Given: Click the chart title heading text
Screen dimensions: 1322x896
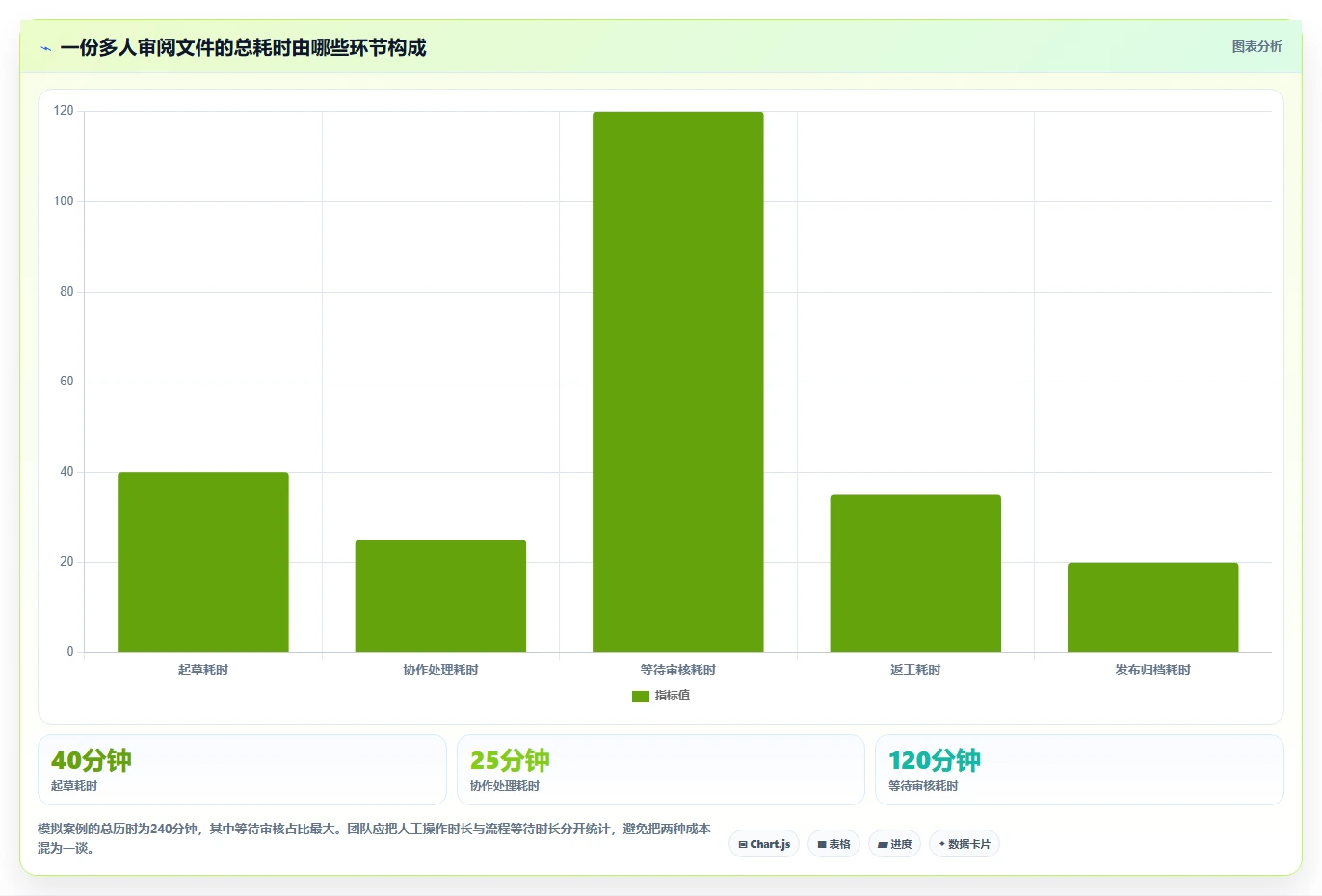Looking at the screenshot, I should tap(243, 48).
